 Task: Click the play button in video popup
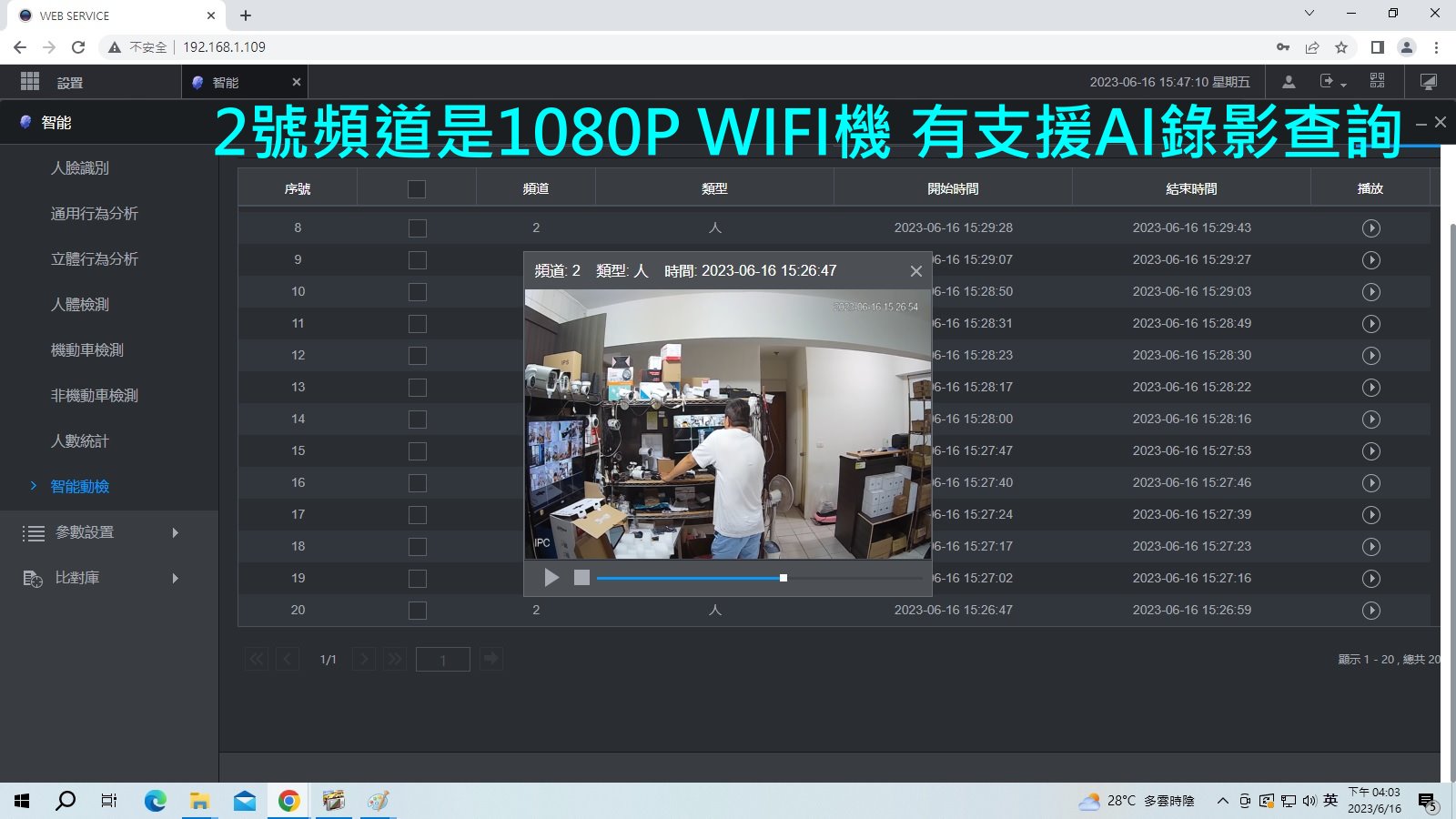pyautogui.click(x=551, y=578)
